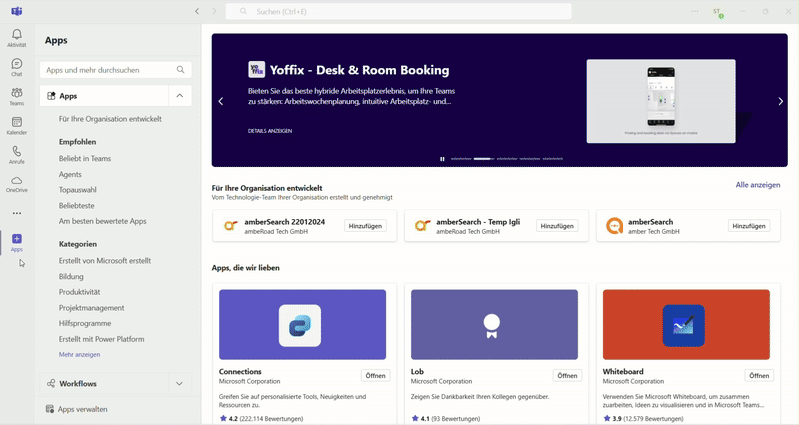Open OneDrive from the sidebar

coord(17,184)
